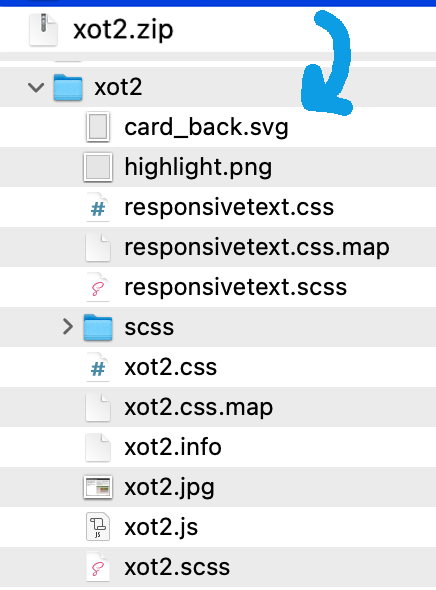The width and height of the screenshot is (436, 590).
Task: Click the highlight.png file icon
Action: 98,167
